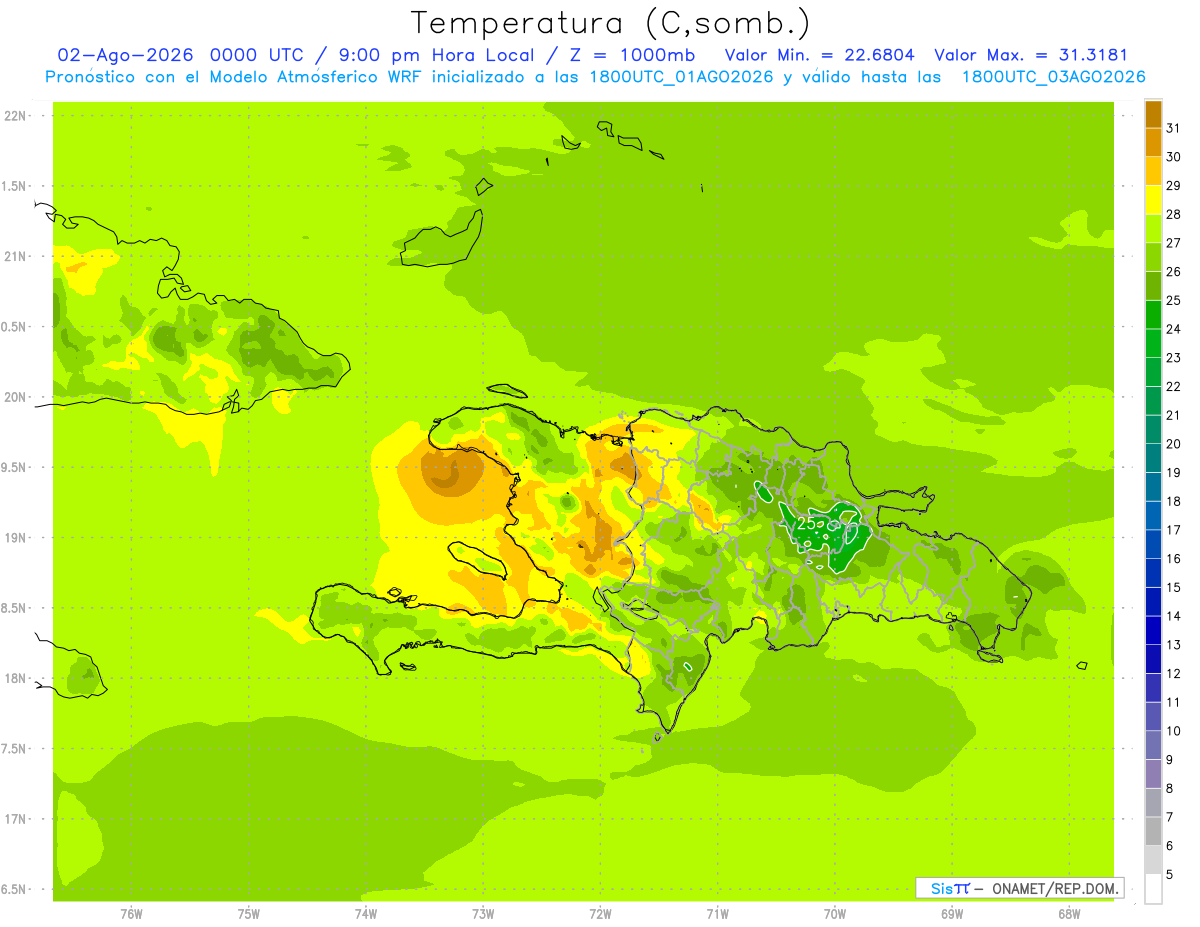The height and width of the screenshot is (927, 1200).
Task: Pick the yellow swatch between 28 and 29
Action: coord(1153,200)
